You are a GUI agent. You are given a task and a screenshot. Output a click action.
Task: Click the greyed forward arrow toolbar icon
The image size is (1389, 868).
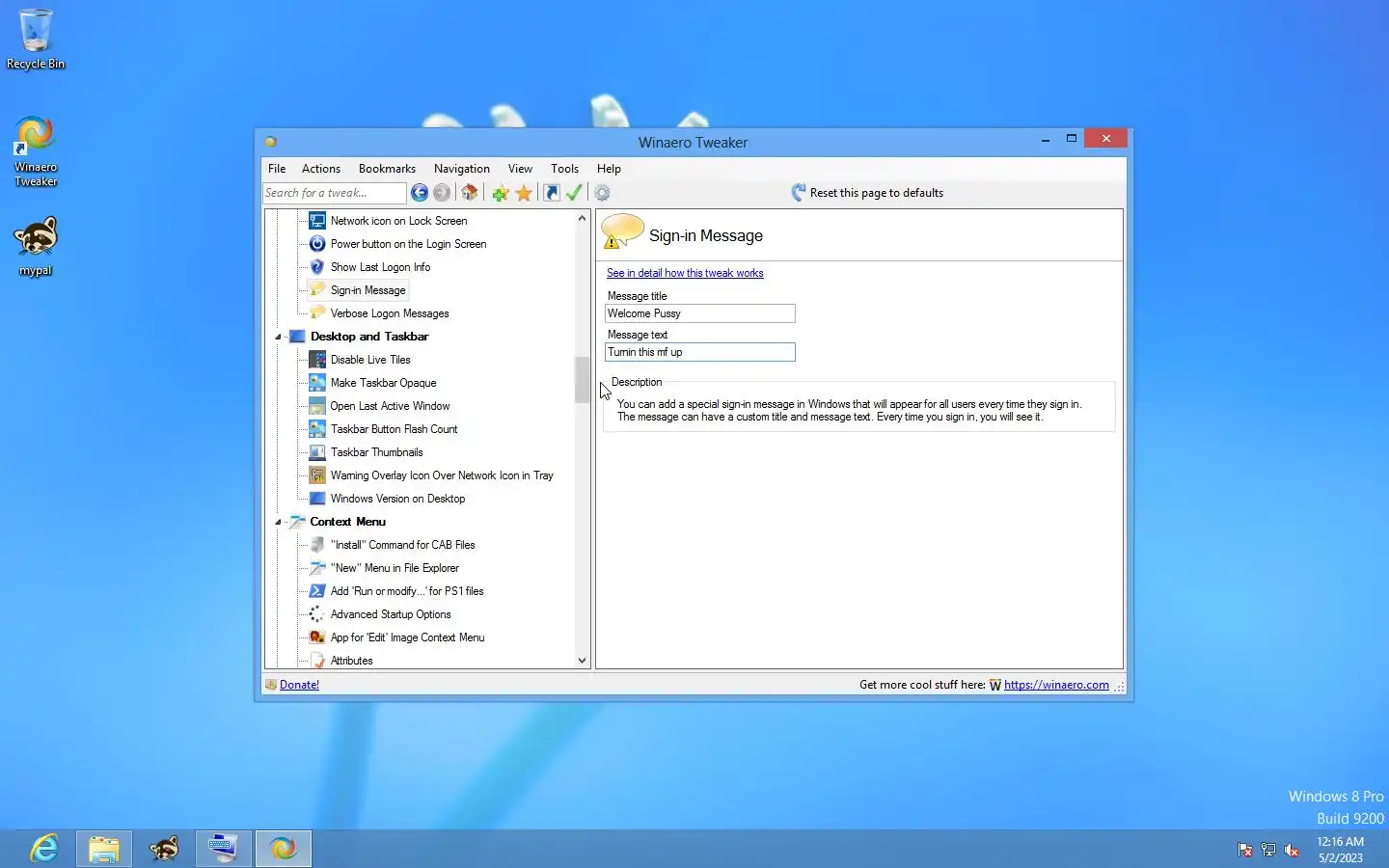click(442, 193)
